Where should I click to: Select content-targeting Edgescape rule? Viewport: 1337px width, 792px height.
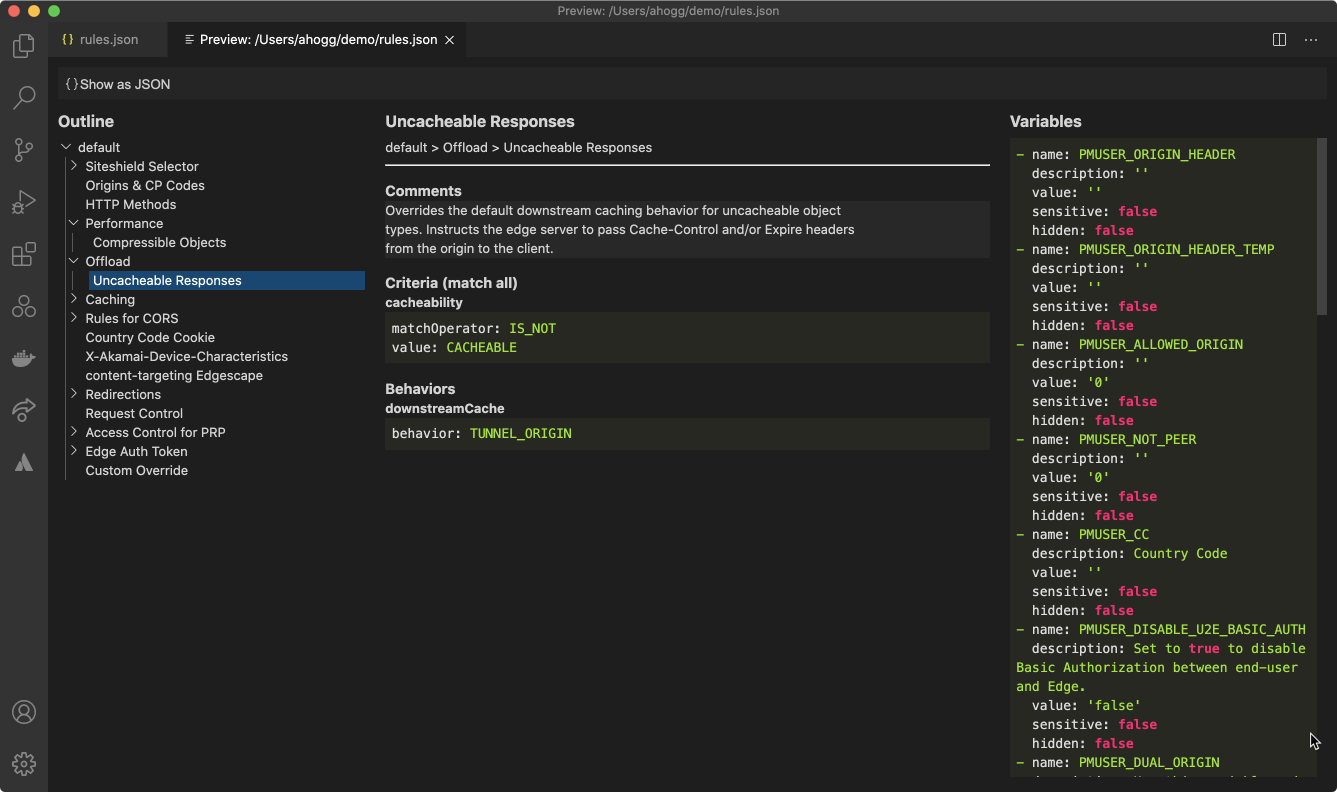[174, 375]
